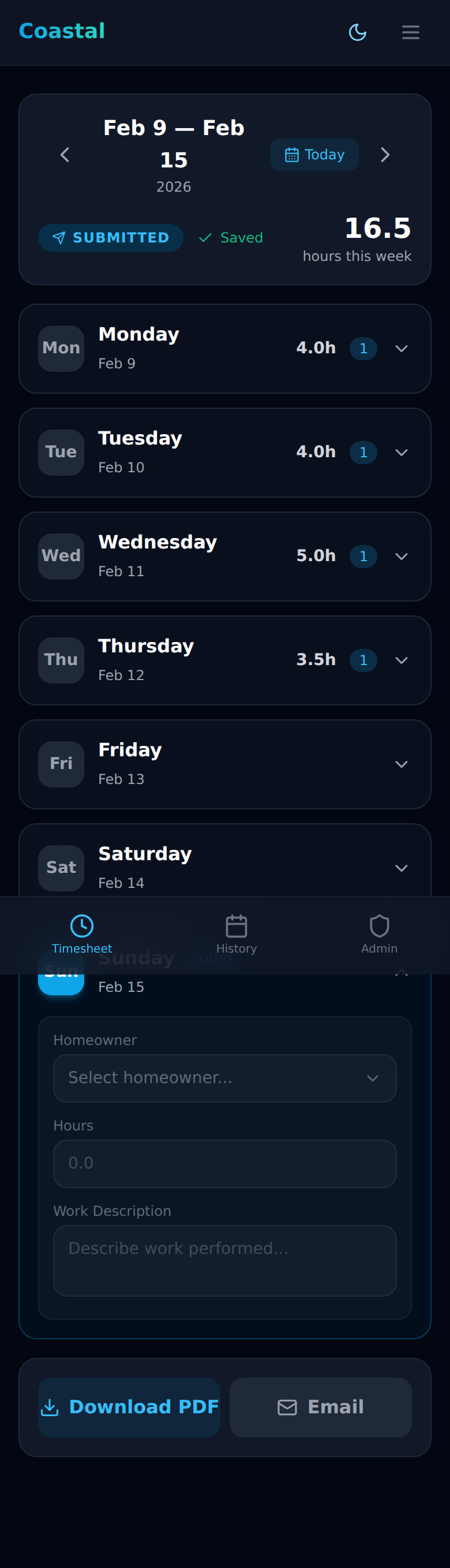
Task: Jump to Today's week
Action: [314, 155]
